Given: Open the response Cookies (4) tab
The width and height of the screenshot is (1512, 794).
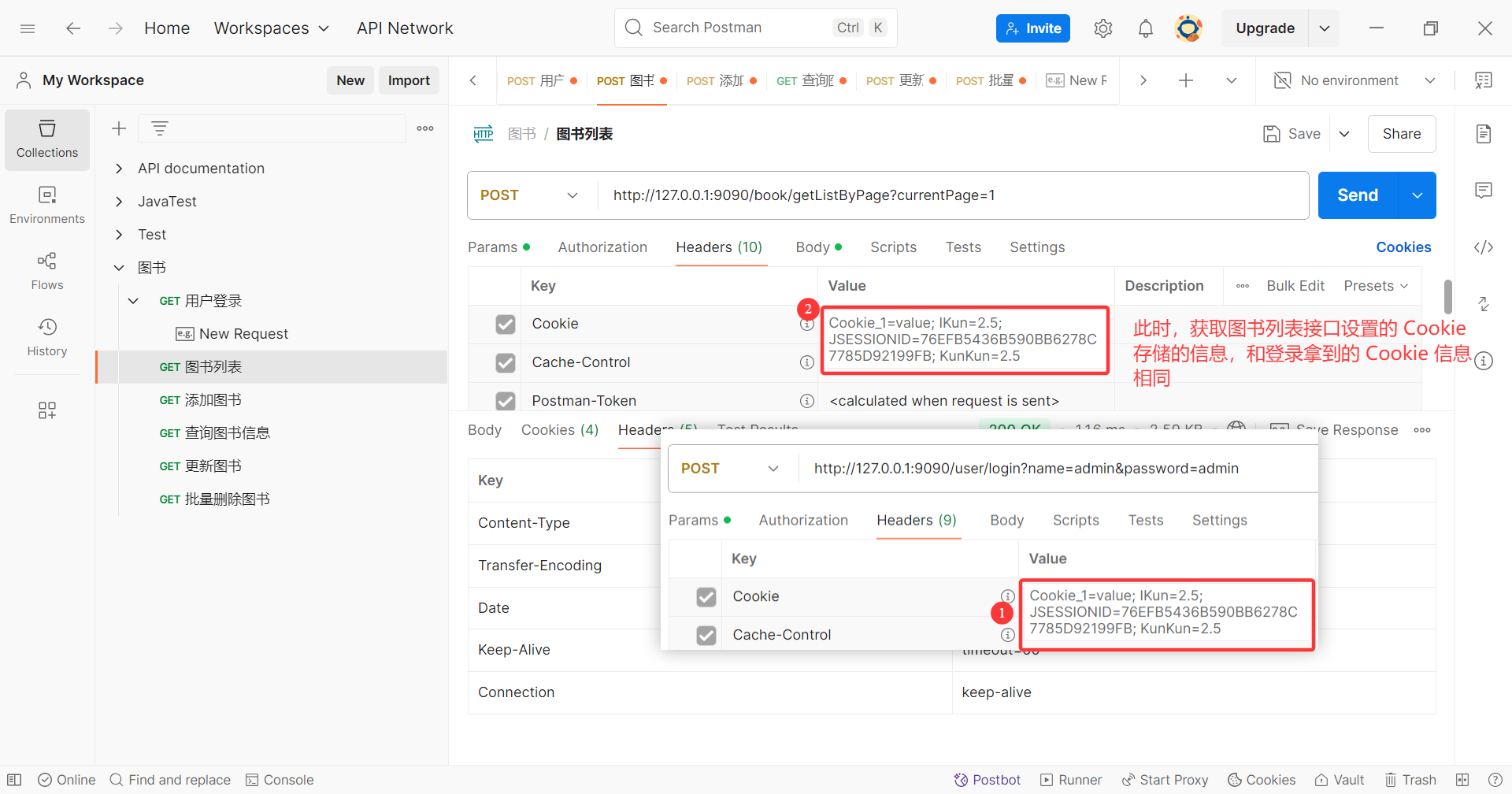Looking at the screenshot, I should 560,430.
